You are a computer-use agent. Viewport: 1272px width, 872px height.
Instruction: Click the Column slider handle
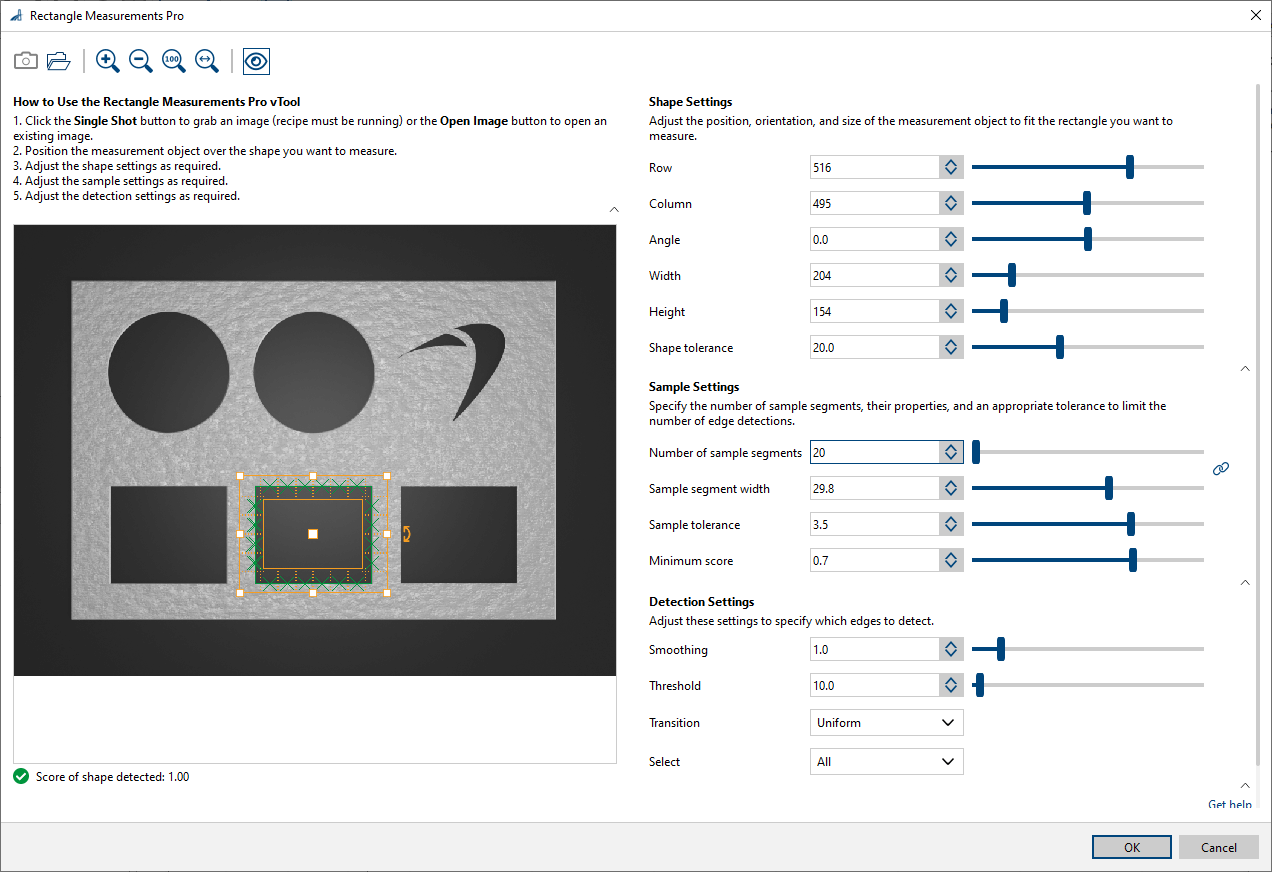click(x=1087, y=203)
